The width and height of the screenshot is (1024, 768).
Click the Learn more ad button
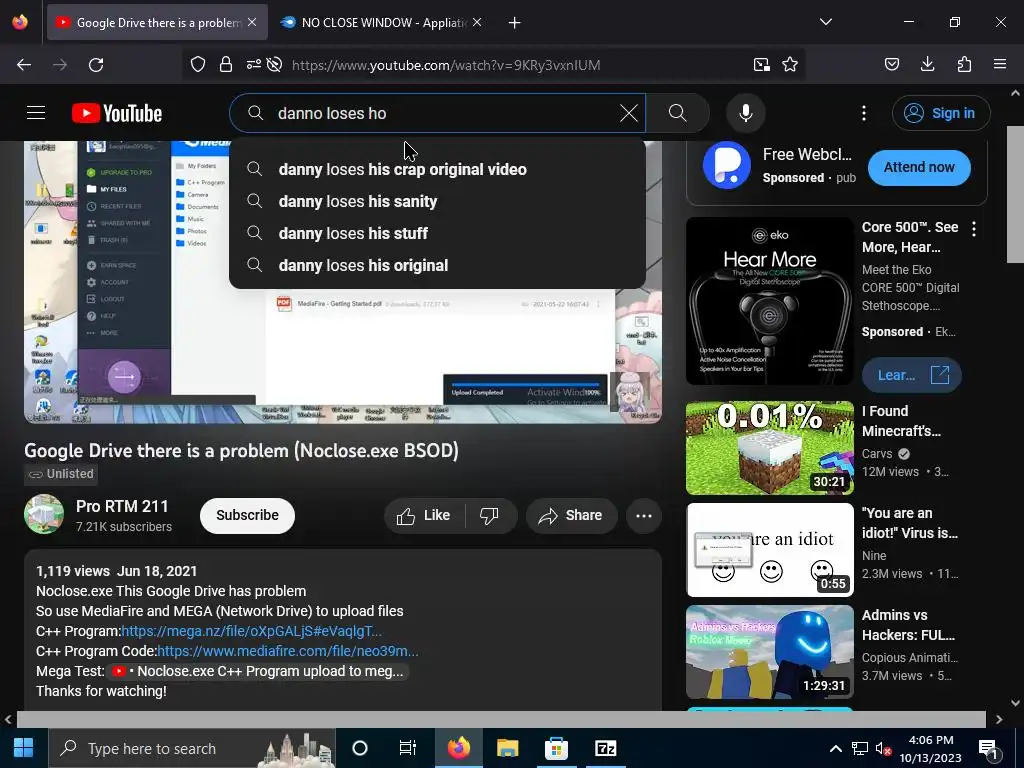pyautogui.click(x=912, y=375)
